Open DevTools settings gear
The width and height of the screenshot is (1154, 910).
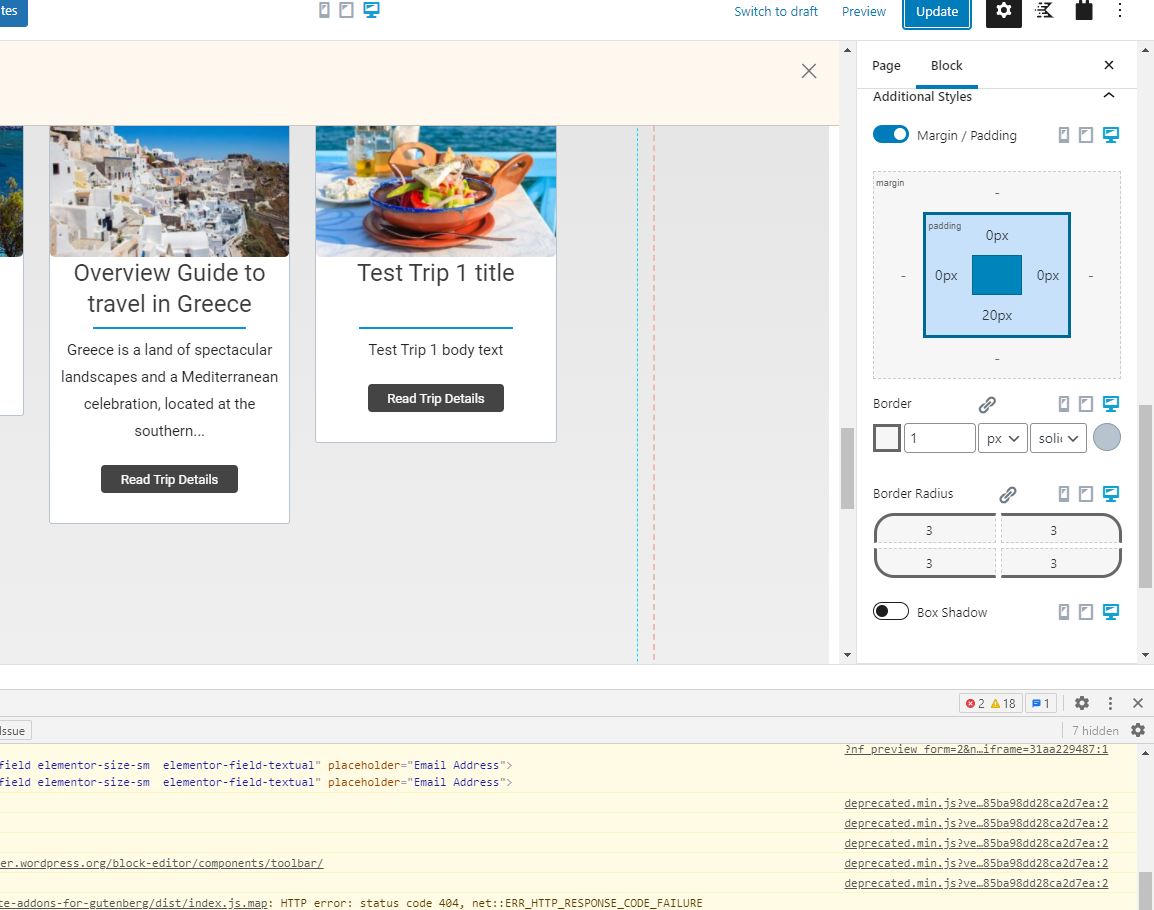1081,703
